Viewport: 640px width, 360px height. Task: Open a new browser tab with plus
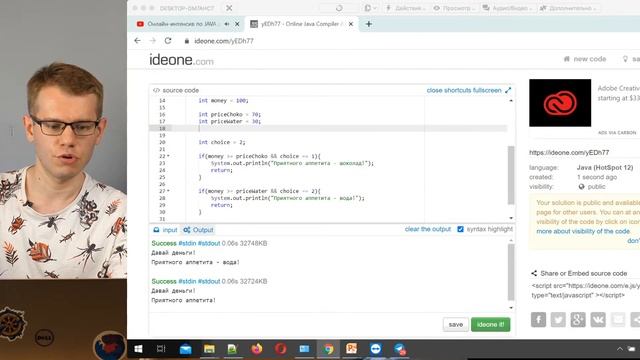pos(369,24)
